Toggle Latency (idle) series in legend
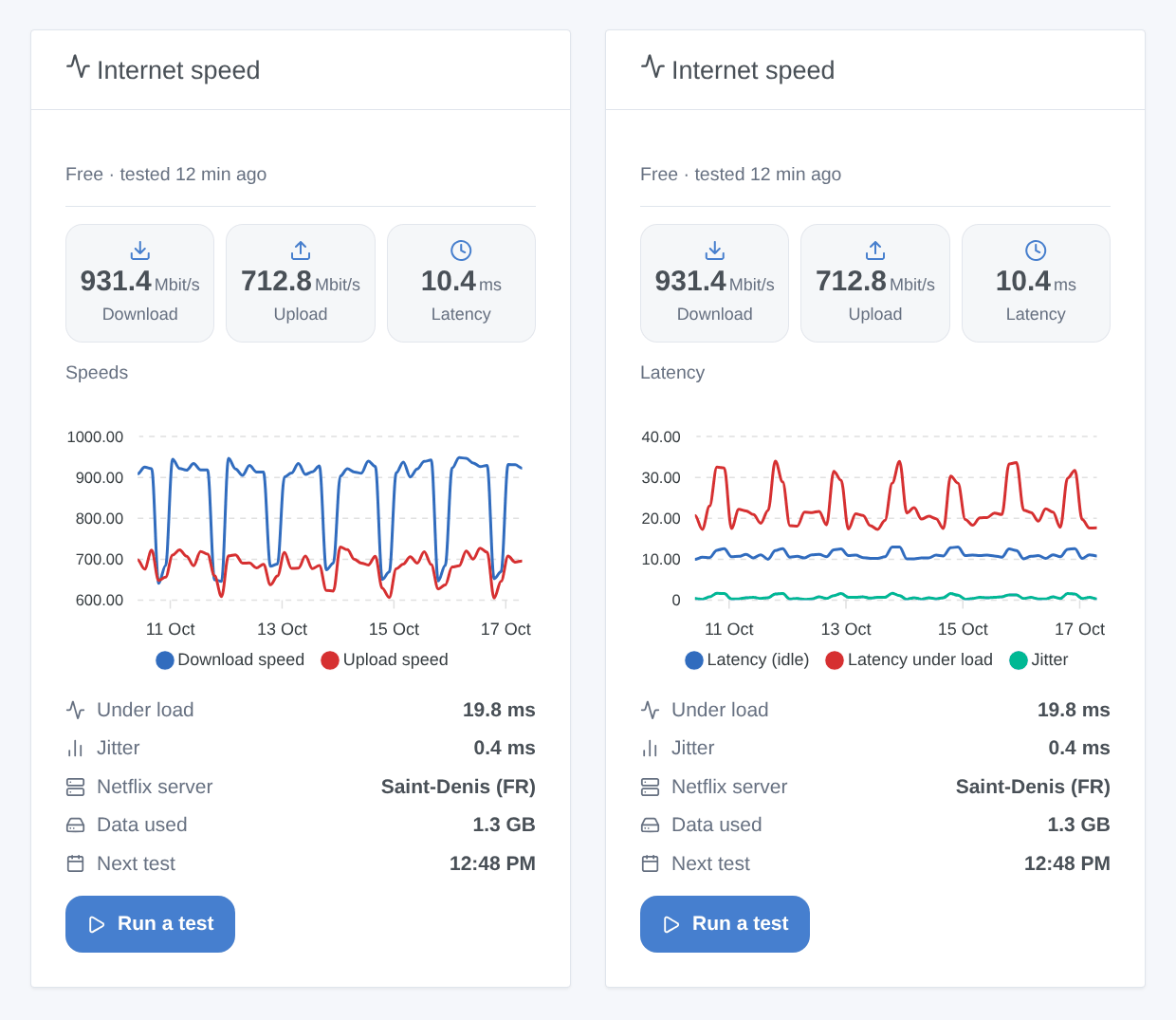The image size is (1176, 1020). coord(747,659)
